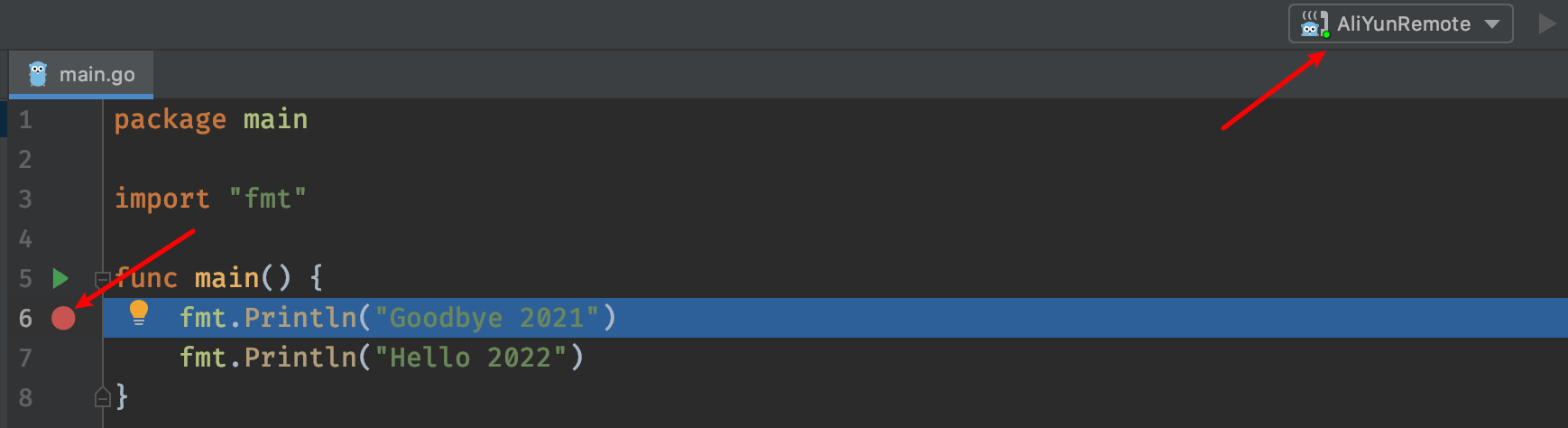Screen dimensions: 1568x428
Task: Click the dropdown arrow next to AliYunRemote
Action: 1492,24
